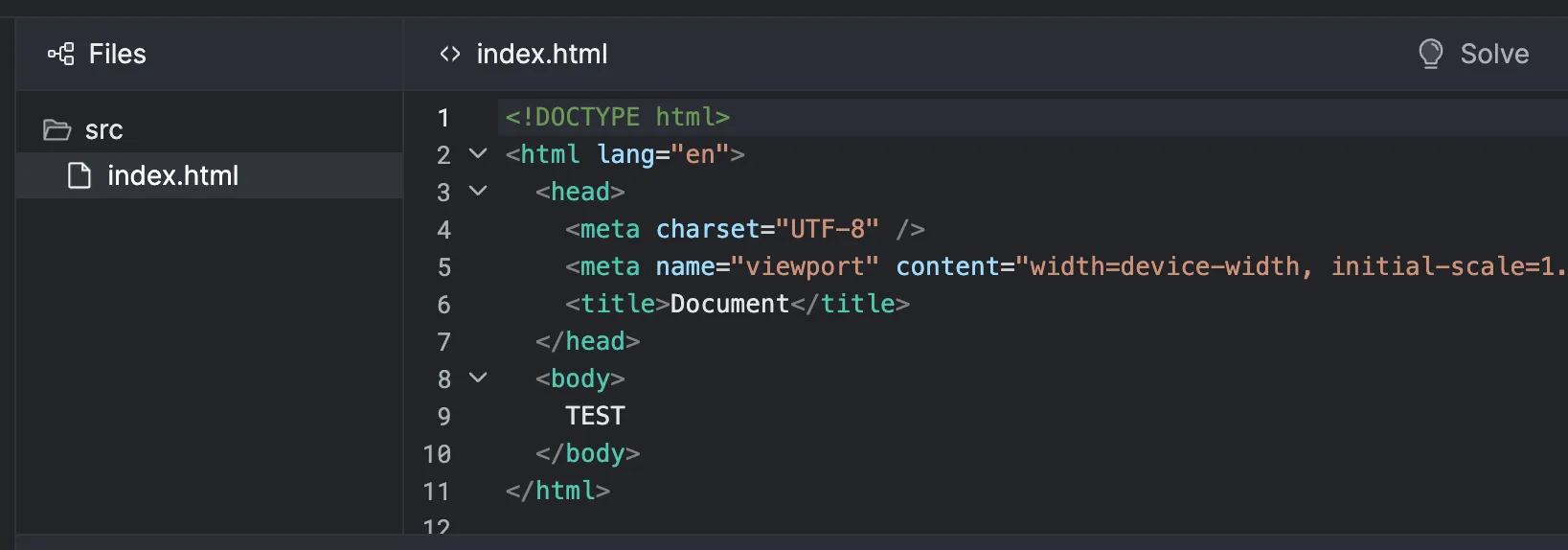
Task: Click the file icon beside index.html in sidebar
Action: pos(80,175)
